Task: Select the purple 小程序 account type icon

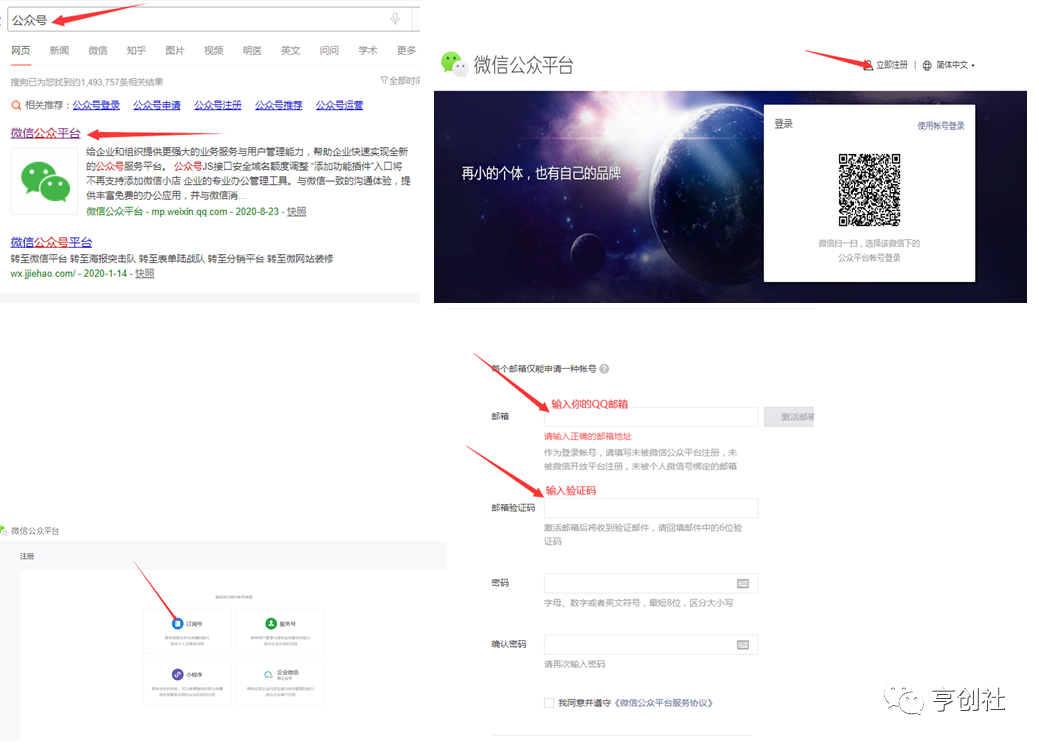Action: [178, 674]
